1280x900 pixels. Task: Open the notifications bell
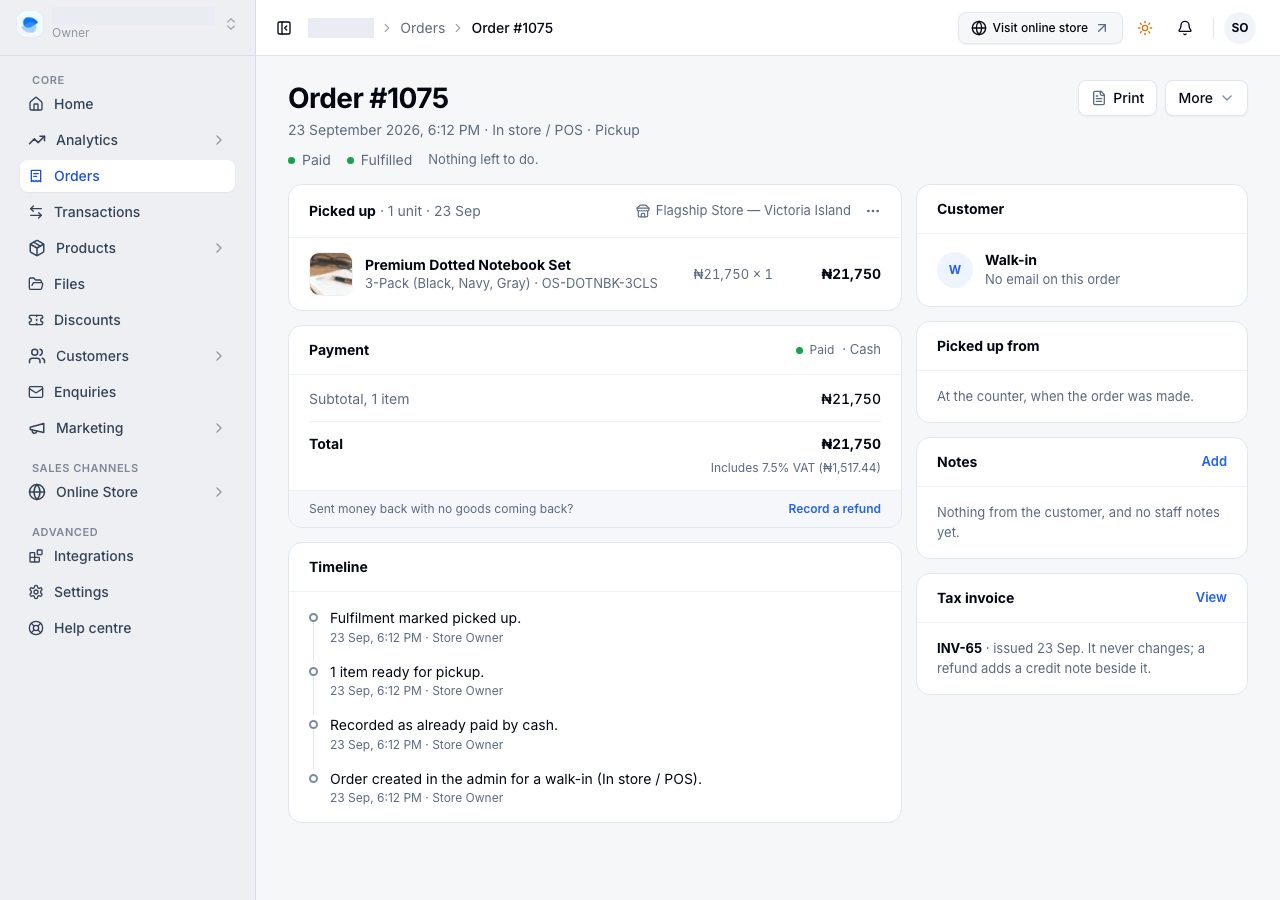[x=1185, y=28]
